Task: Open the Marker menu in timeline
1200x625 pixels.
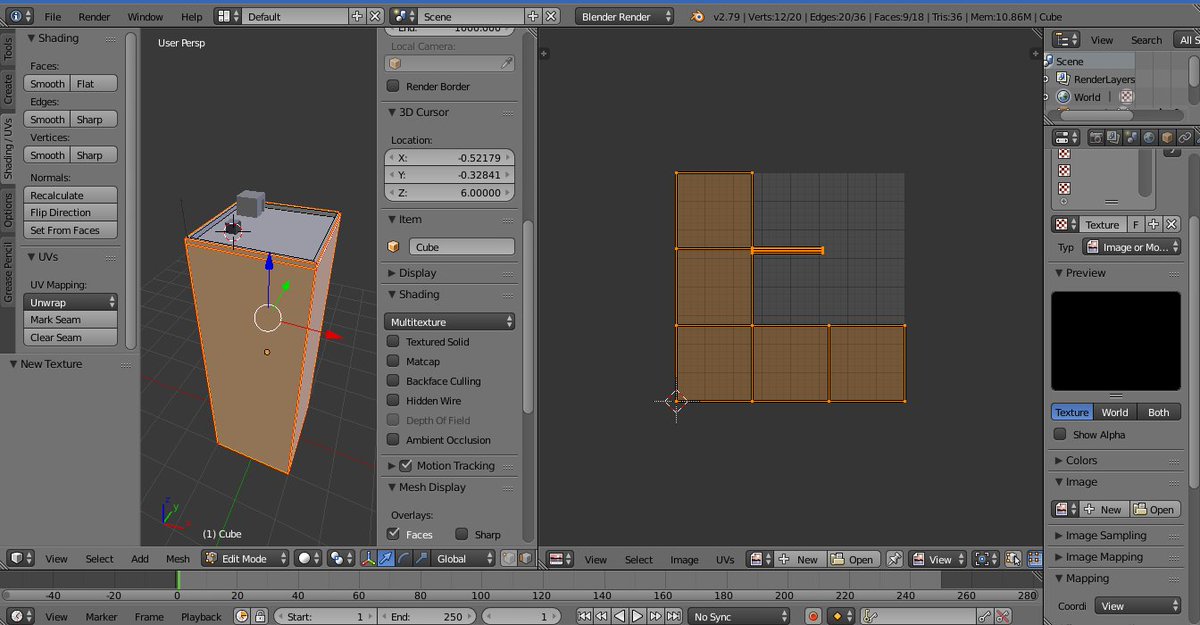Action: click(x=101, y=616)
